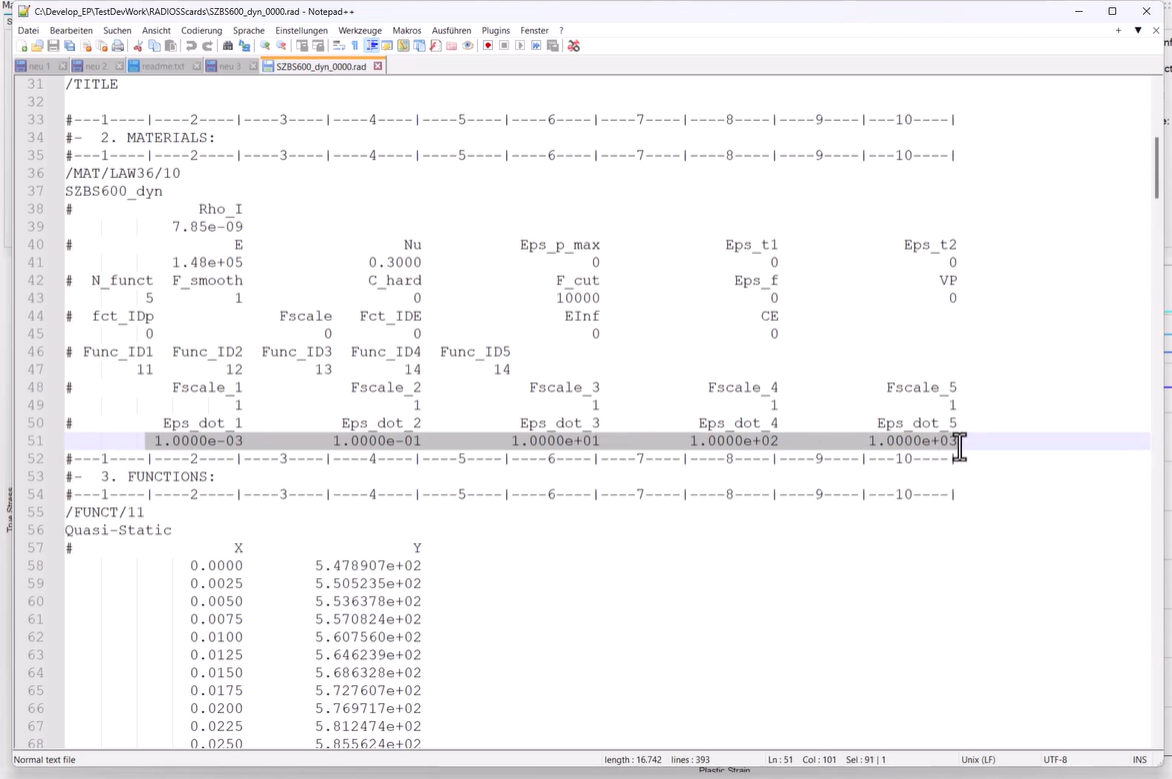Viewport: 1172px width, 779px height.
Task: Click the Open file toolbar icon
Action: click(37, 46)
